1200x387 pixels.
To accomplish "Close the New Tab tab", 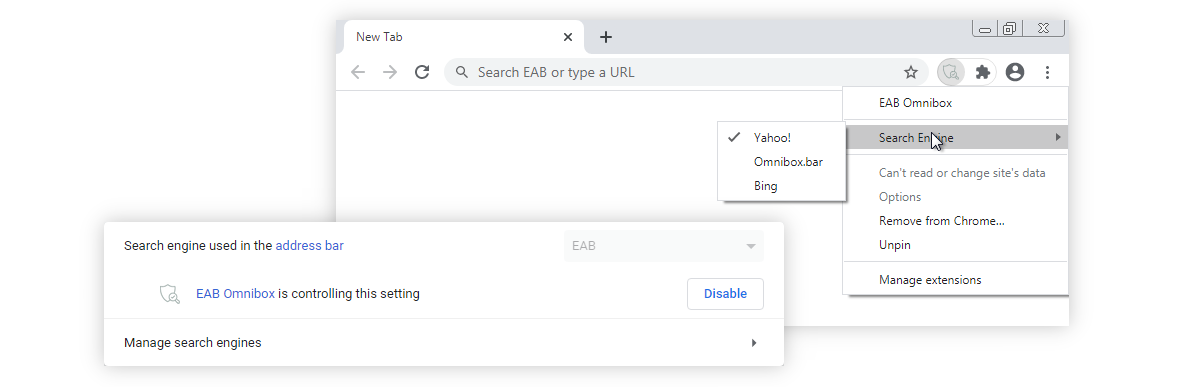I will coord(568,37).
